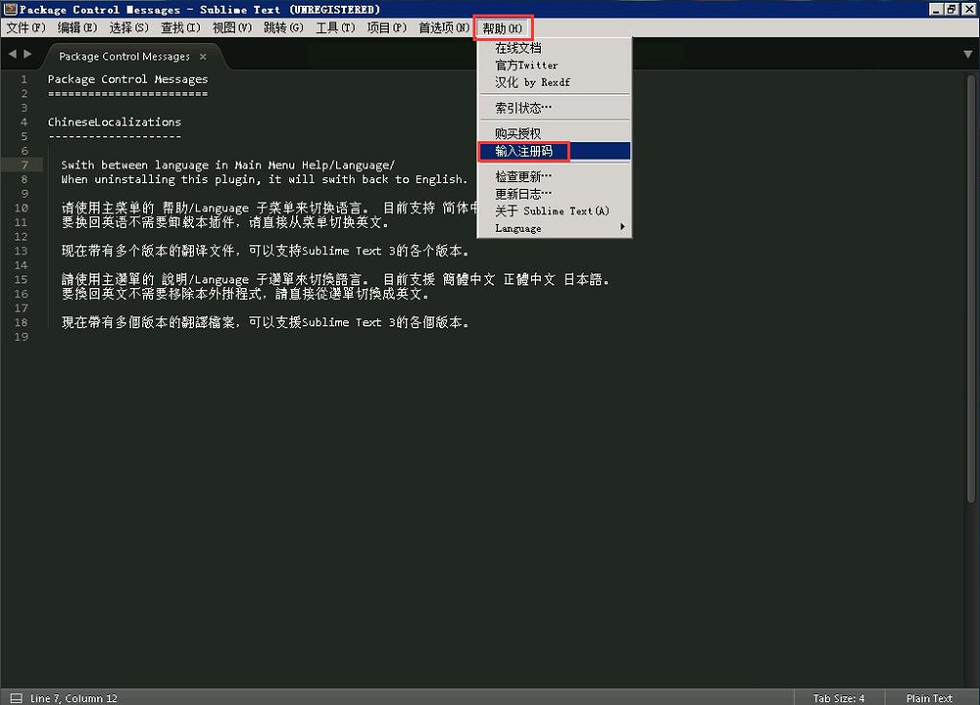Open Plain Text syntax selector
Viewport: 980px width, 705px height.
(929, 698)
